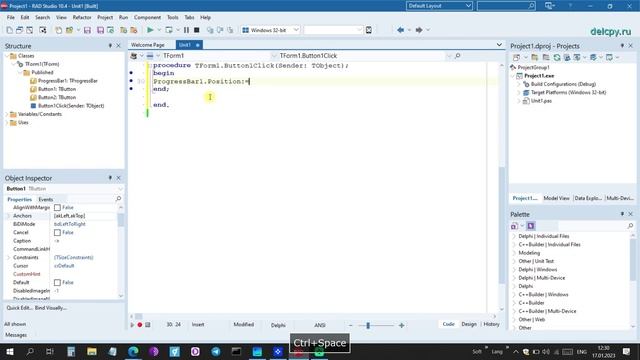
Task: Navigate back with the blue left arrow
Action: pos(400,30)
